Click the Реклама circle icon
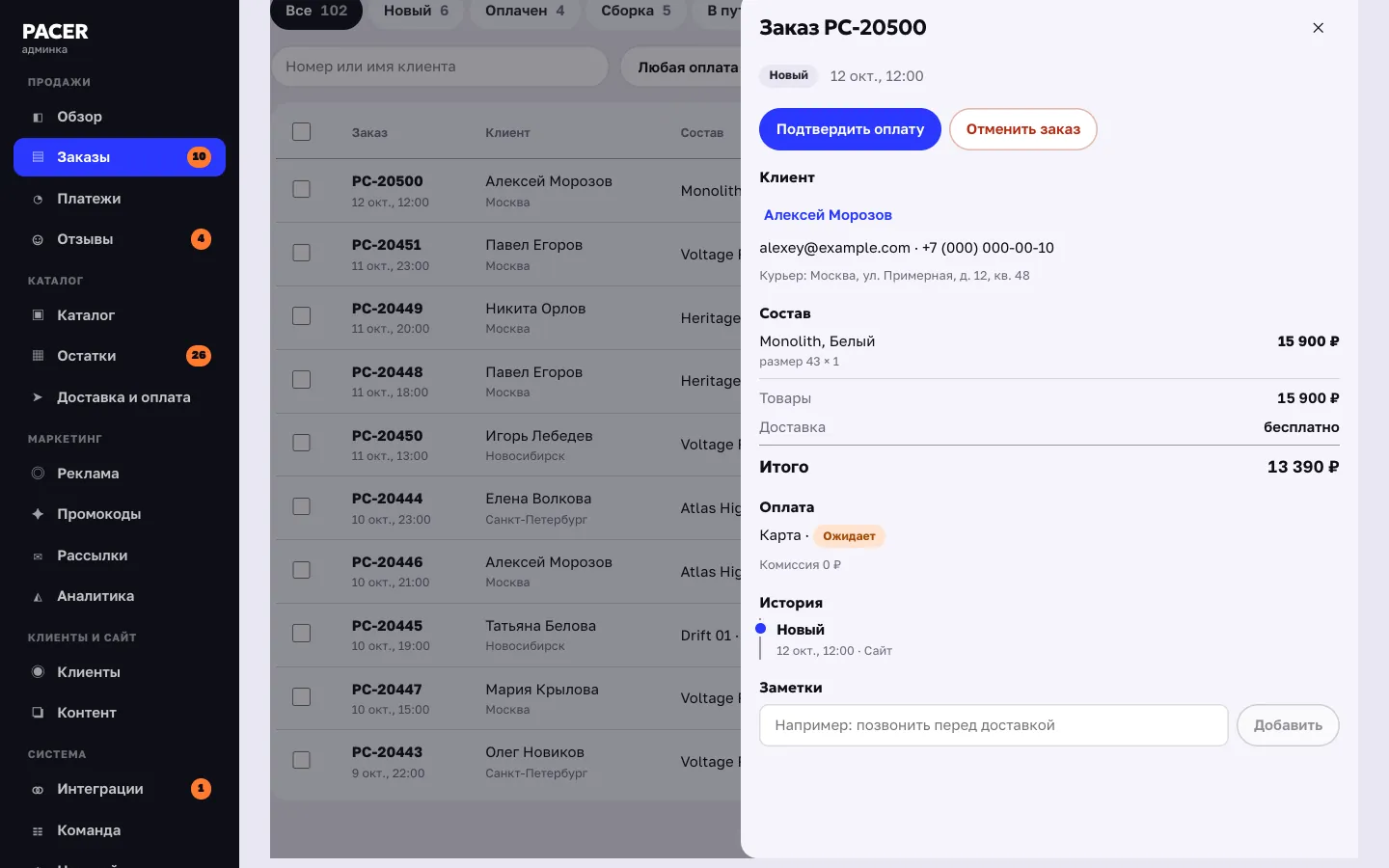 (38, 474)
